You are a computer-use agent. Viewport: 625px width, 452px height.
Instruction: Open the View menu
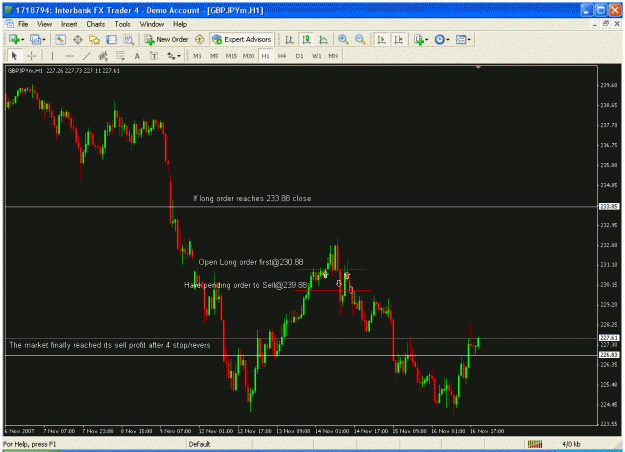(44, 24)
